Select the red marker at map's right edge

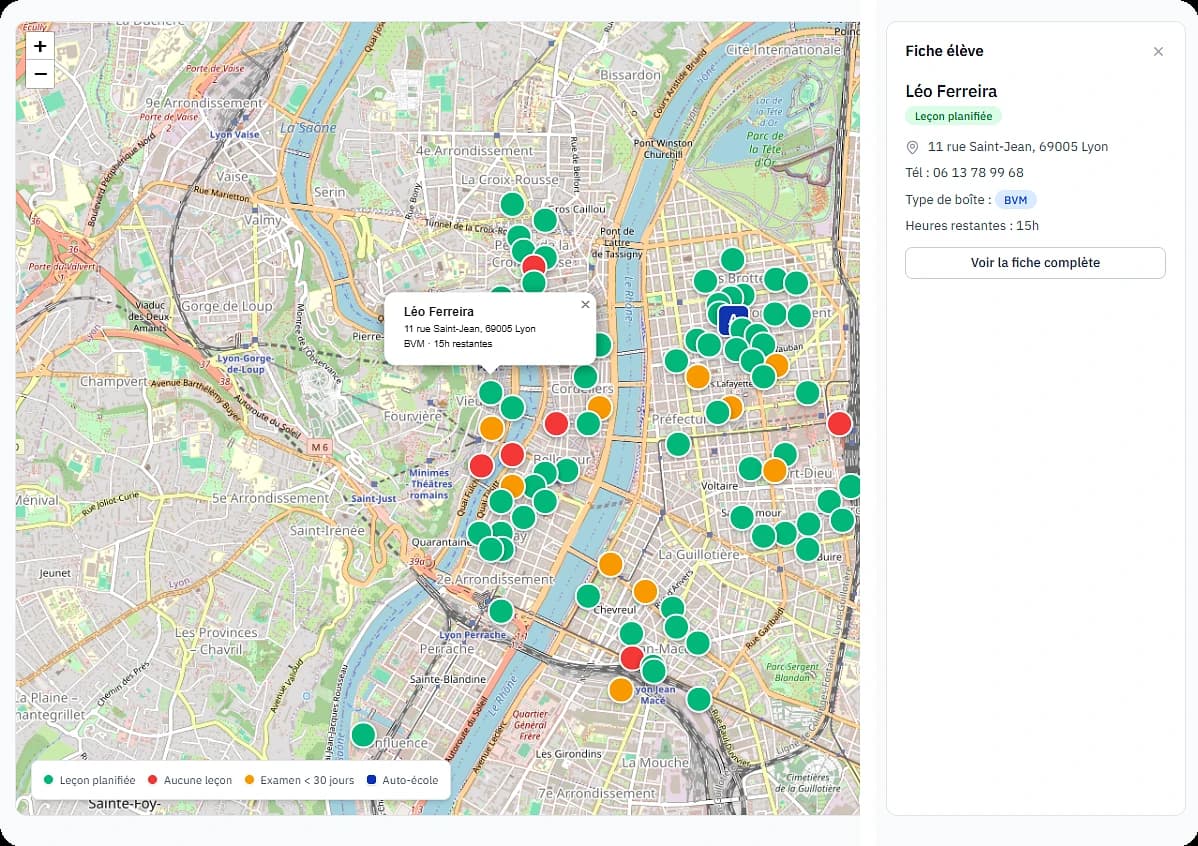coord(840,423)
